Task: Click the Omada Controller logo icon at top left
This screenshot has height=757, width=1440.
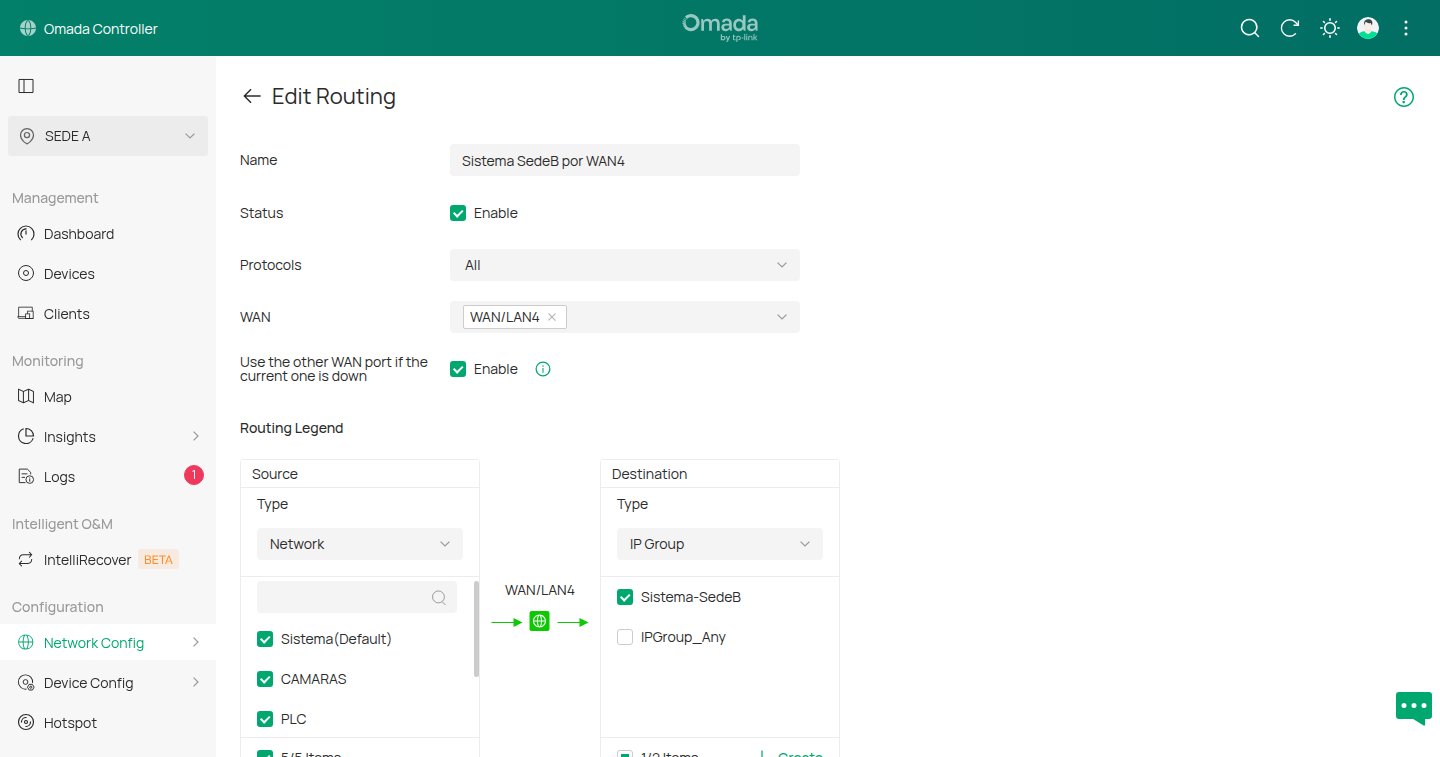Action: (27, 29)
